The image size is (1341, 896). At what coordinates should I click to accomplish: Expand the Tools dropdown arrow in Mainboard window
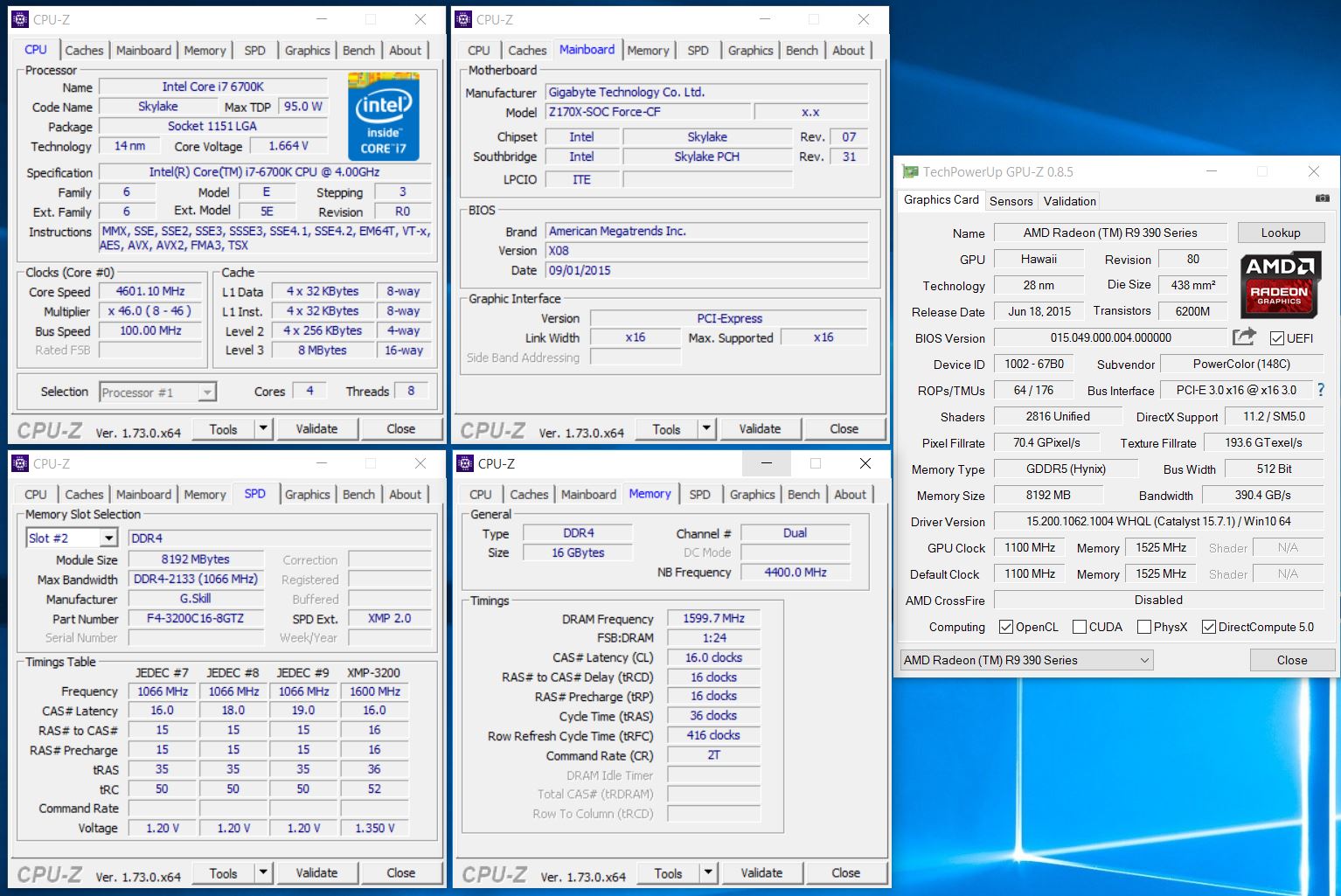(706, 428)
